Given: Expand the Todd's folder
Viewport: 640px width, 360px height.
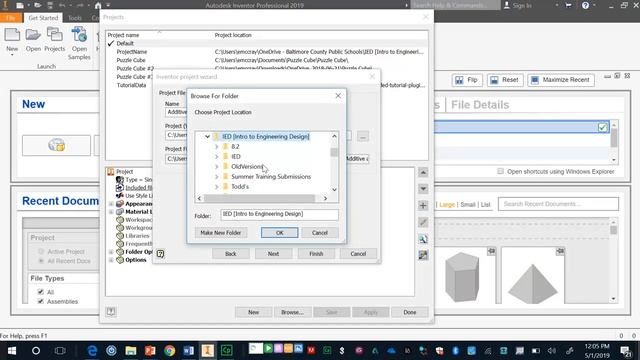Looking at the screenshot, I should click(x=217, y=187).
